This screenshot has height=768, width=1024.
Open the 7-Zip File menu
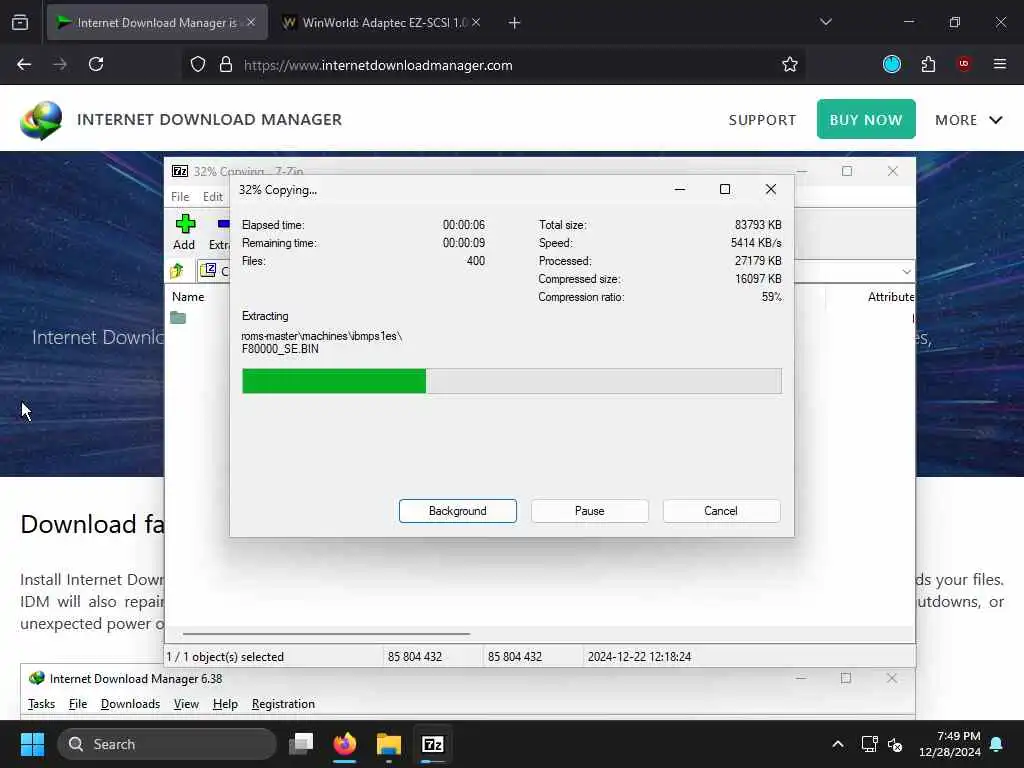pos(180,197)
